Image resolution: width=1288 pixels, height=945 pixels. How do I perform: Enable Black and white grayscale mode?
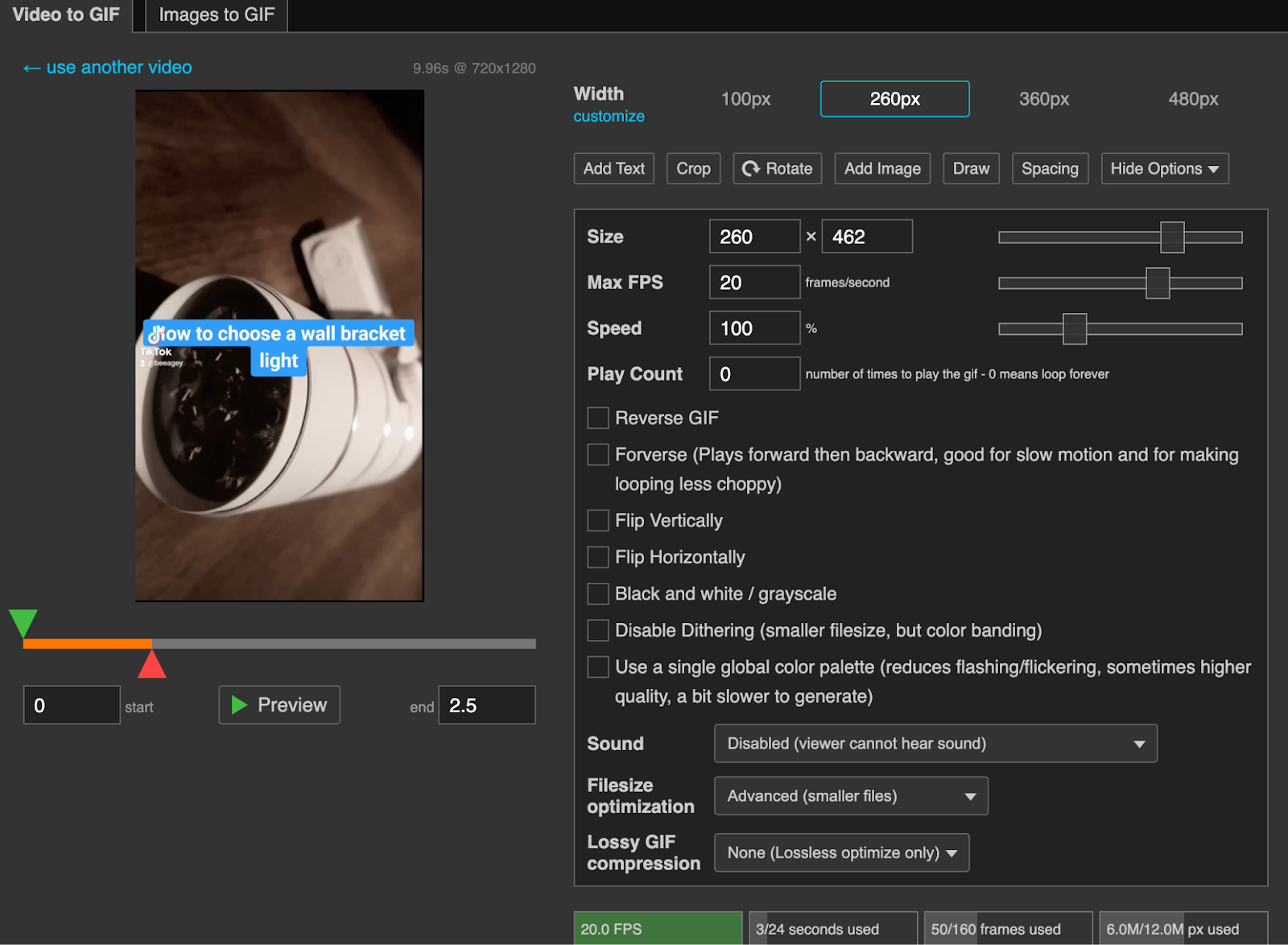[597, 593]
